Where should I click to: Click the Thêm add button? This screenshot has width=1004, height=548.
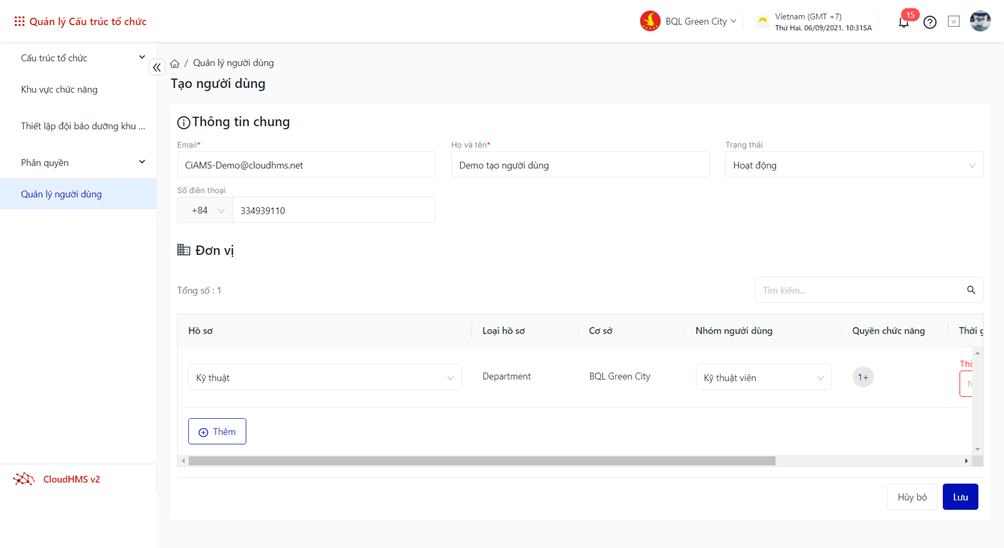click(x=217, y=432)
